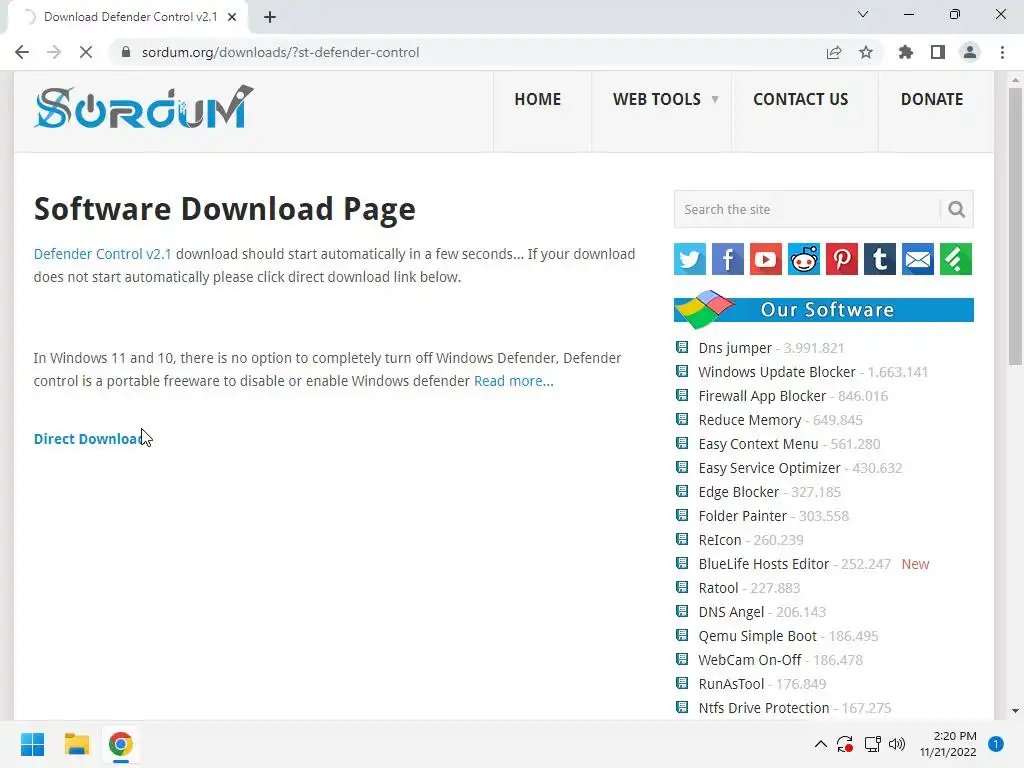Open the Chrome profile avatar
This screenshot has width=1024, height=768.
pyautogui.click(x=970, y=52)
